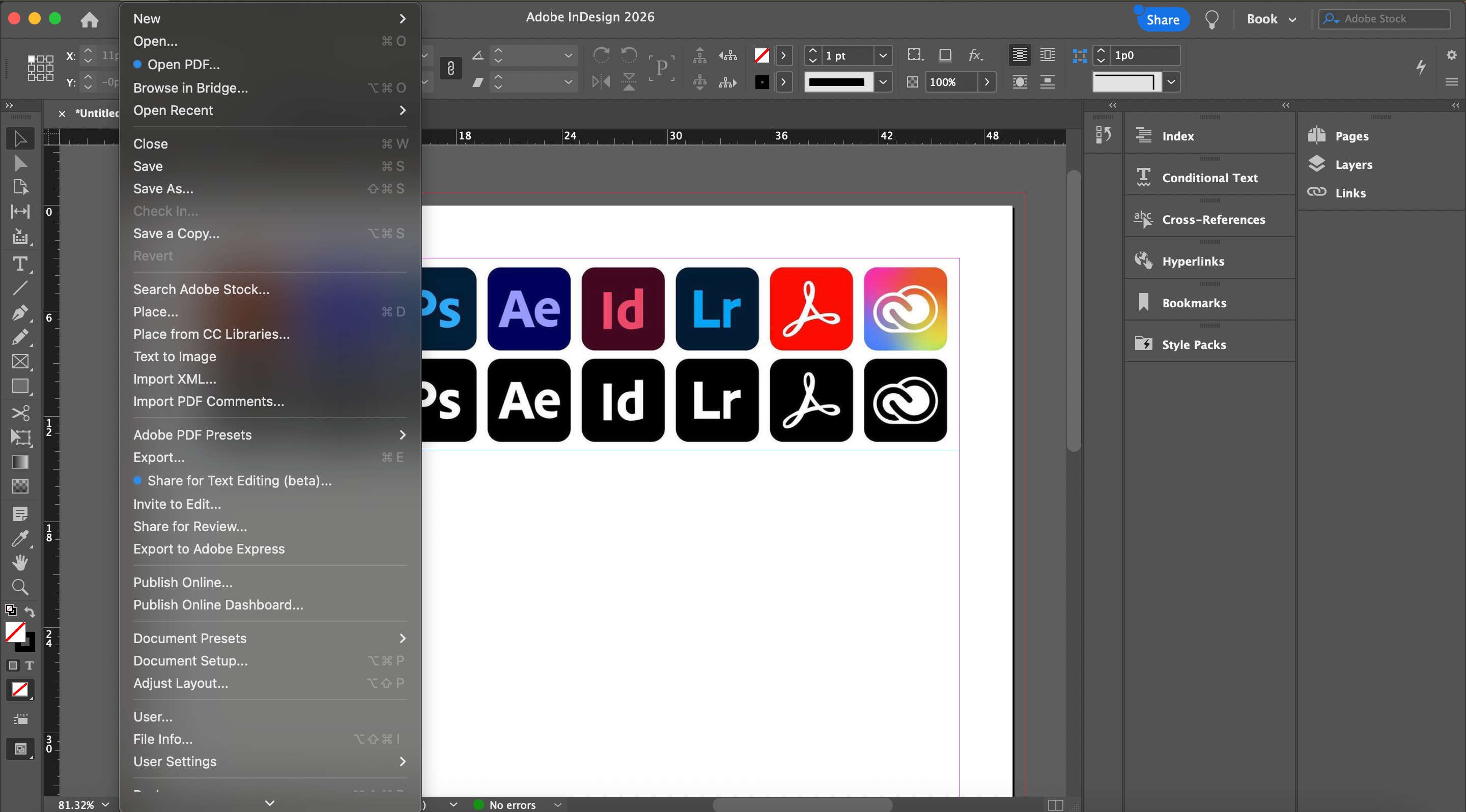Viewport: 1466px width, 812px height.
Task: Click the Home icon
Action: [90, 20]
